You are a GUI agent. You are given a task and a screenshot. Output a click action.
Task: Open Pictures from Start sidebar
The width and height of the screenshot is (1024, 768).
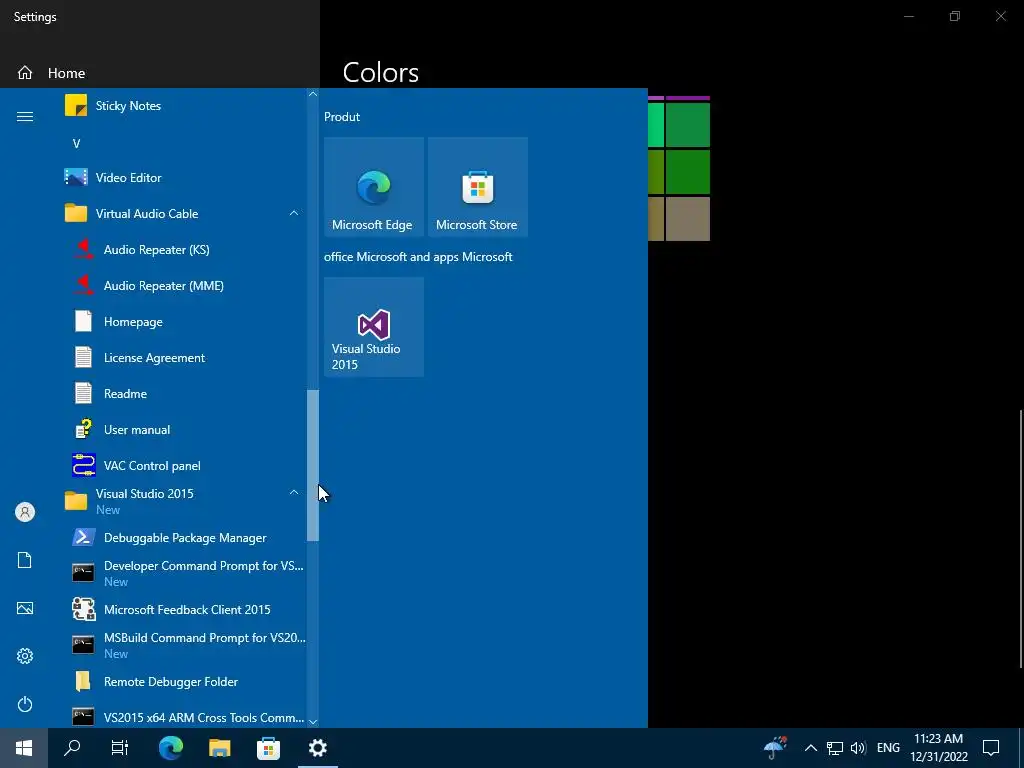(x=25, y=608)
